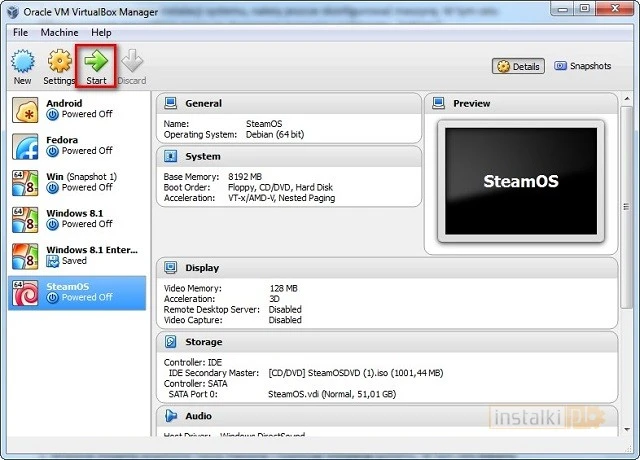The image size is (640, 460).
Task: Click the Video Memory 128 MB value
Action: [284, 289]
